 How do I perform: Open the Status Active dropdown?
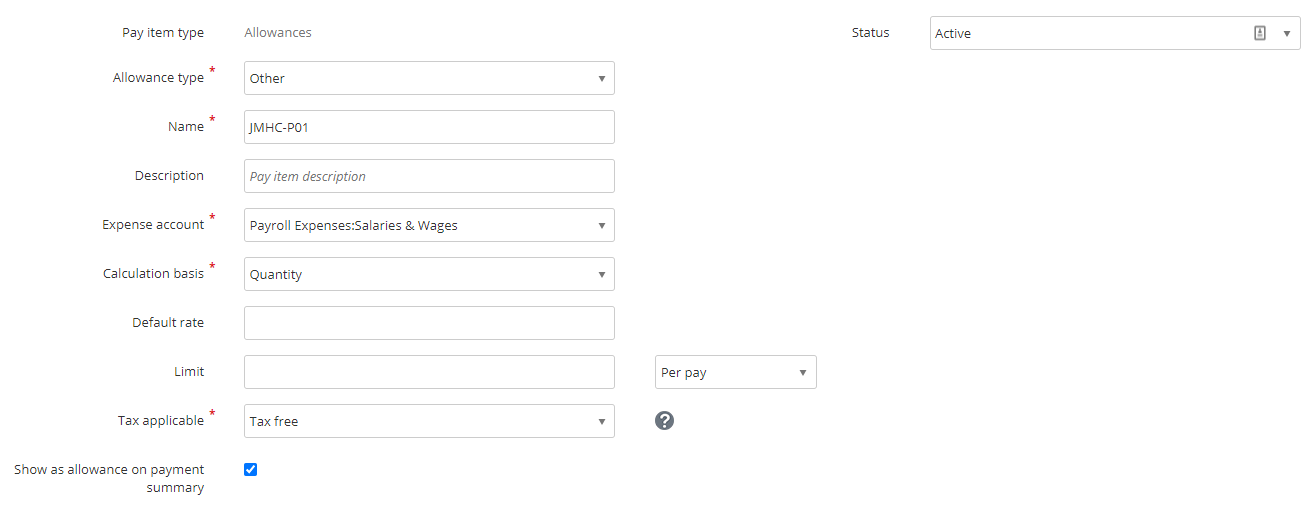tap(1115, 33)
